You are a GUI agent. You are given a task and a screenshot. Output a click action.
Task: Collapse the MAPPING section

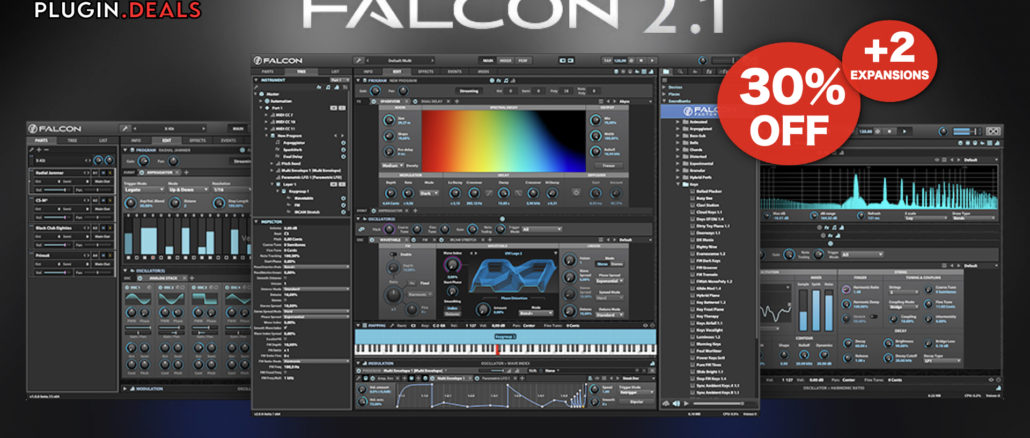tap(359, 324)
